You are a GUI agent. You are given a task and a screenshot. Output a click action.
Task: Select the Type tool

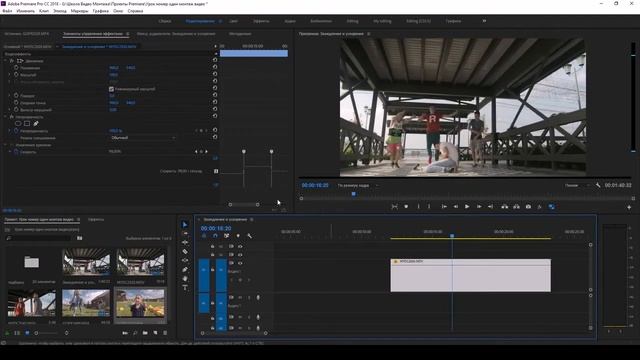pos(185,287)
